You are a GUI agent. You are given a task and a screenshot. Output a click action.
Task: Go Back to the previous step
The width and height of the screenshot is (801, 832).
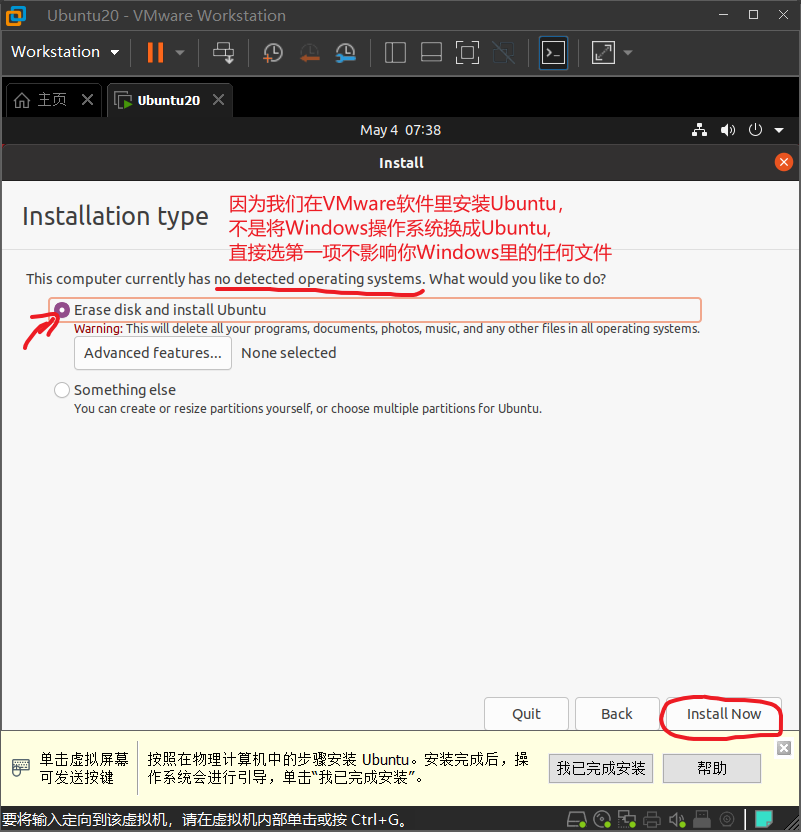617,714
